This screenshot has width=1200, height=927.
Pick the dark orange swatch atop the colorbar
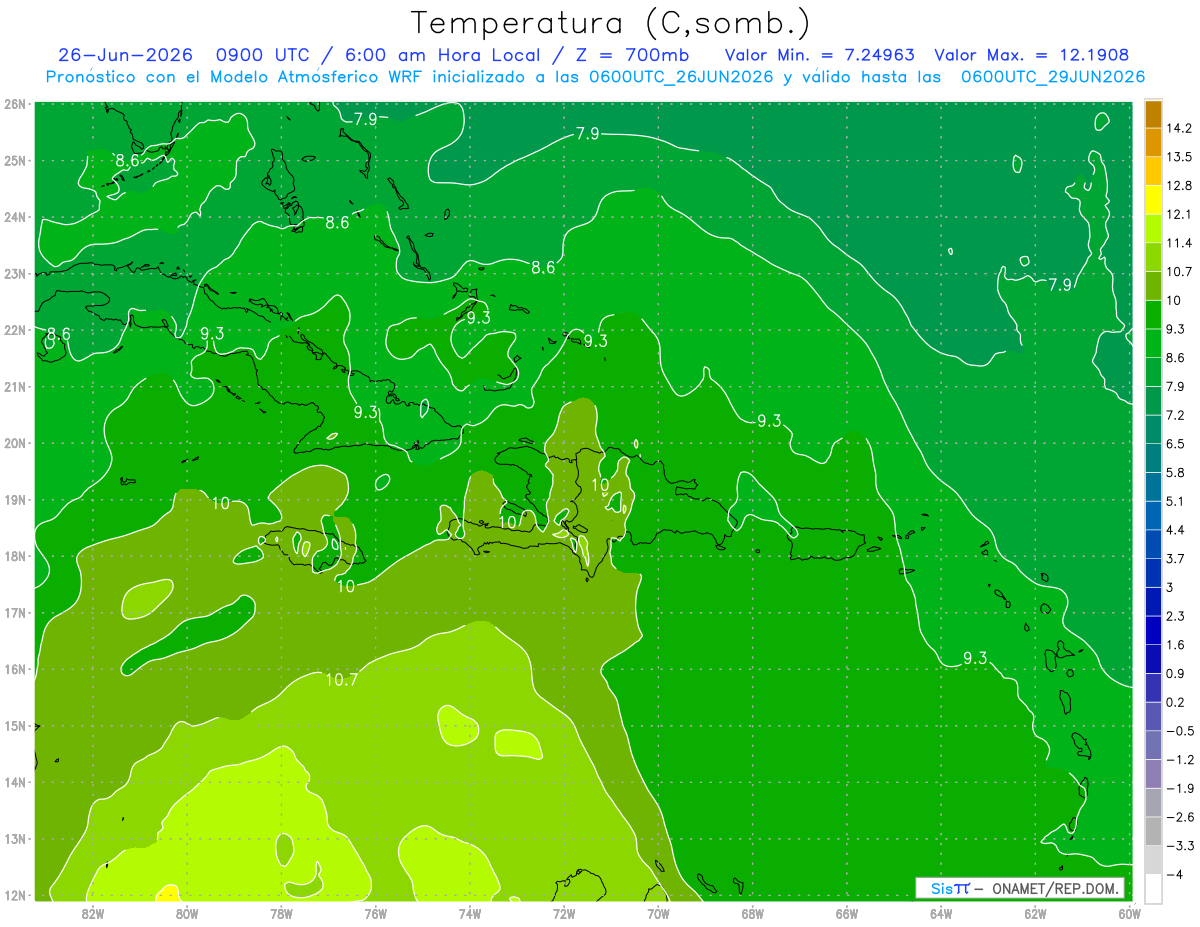(x=1153, y=114)
